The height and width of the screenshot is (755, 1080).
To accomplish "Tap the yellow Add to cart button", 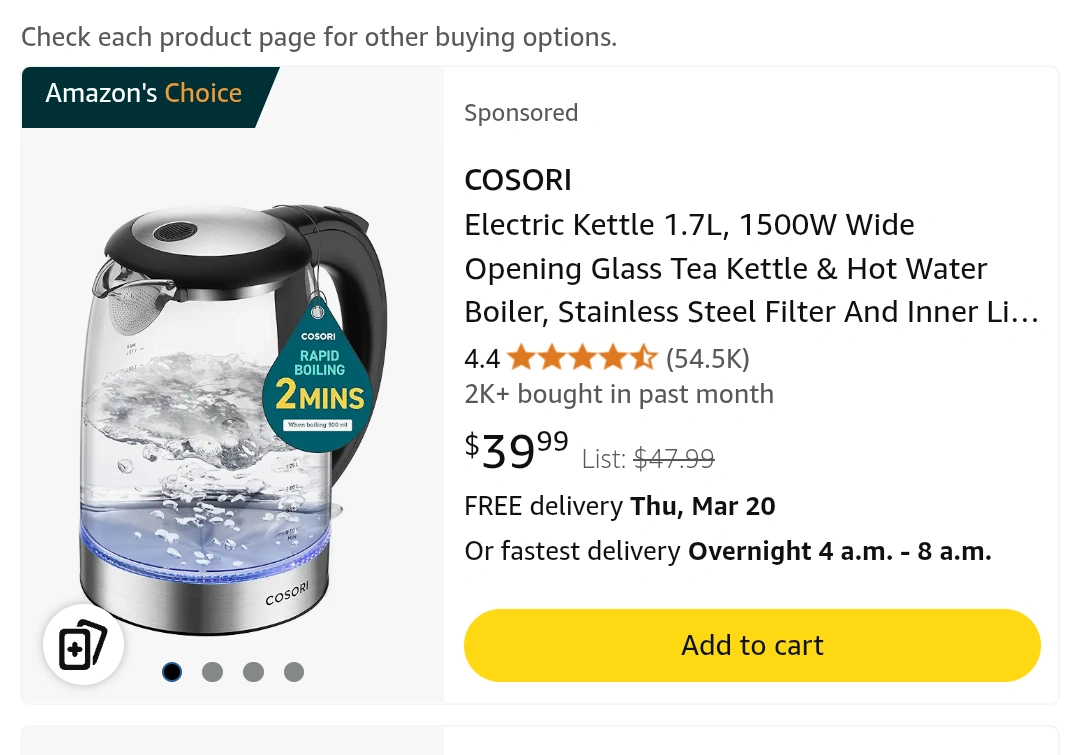I will (x=752, y=645).
